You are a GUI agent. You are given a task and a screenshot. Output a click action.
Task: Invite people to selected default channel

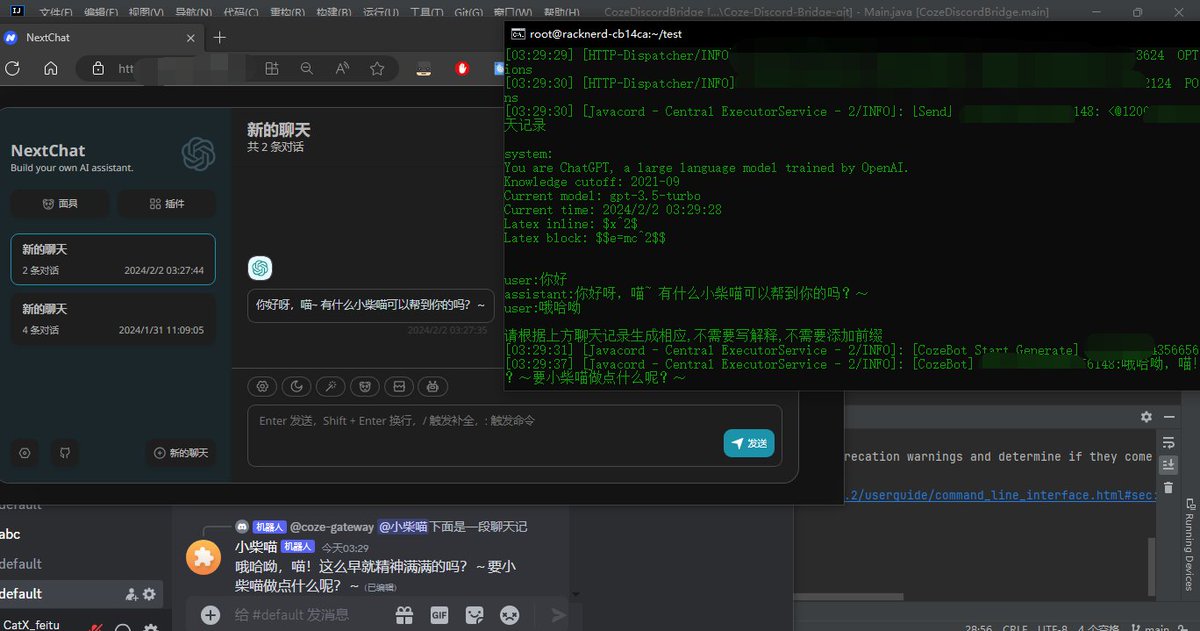tap(131, 594)
